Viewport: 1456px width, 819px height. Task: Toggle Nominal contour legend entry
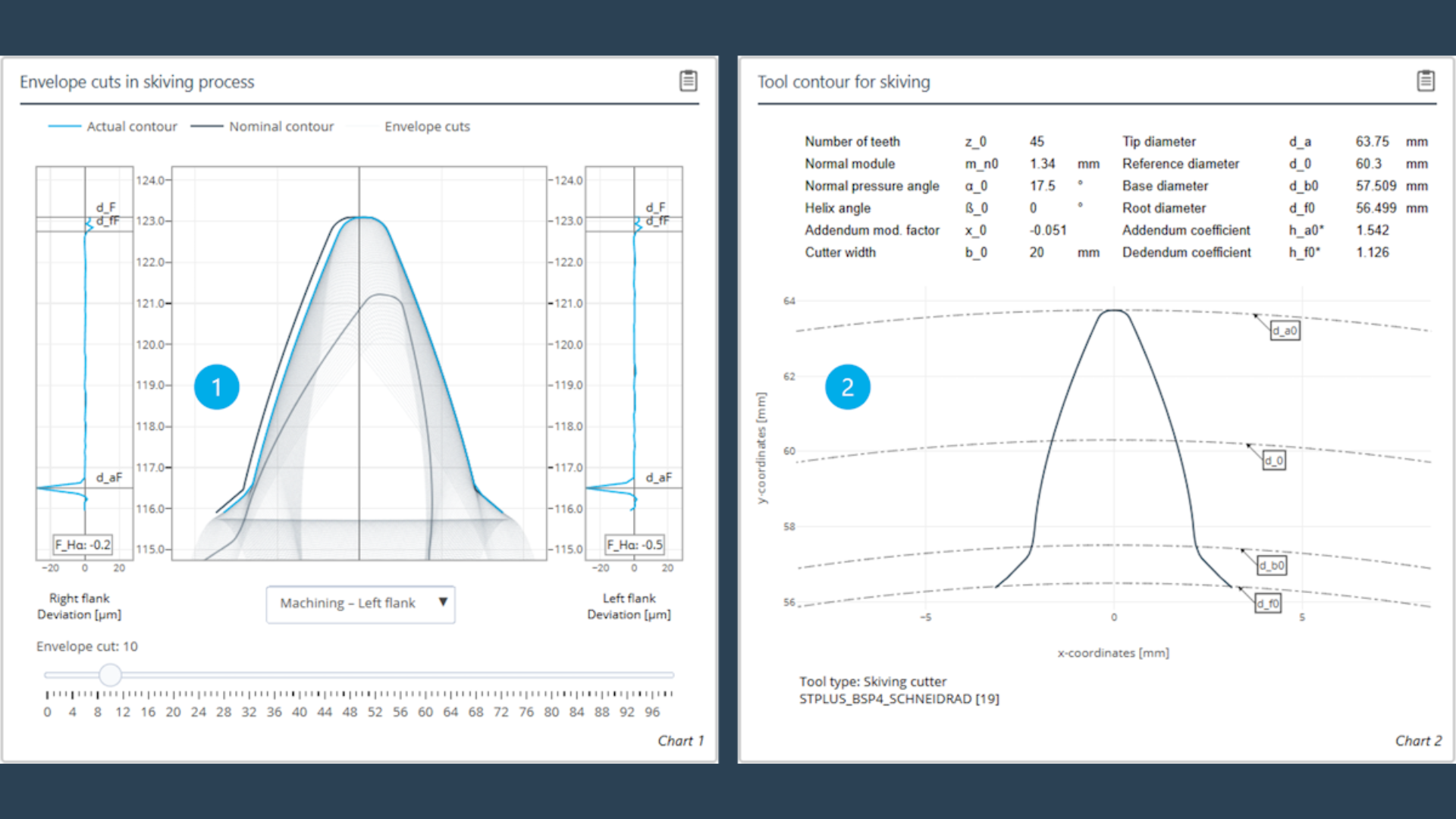pos(281,127)
